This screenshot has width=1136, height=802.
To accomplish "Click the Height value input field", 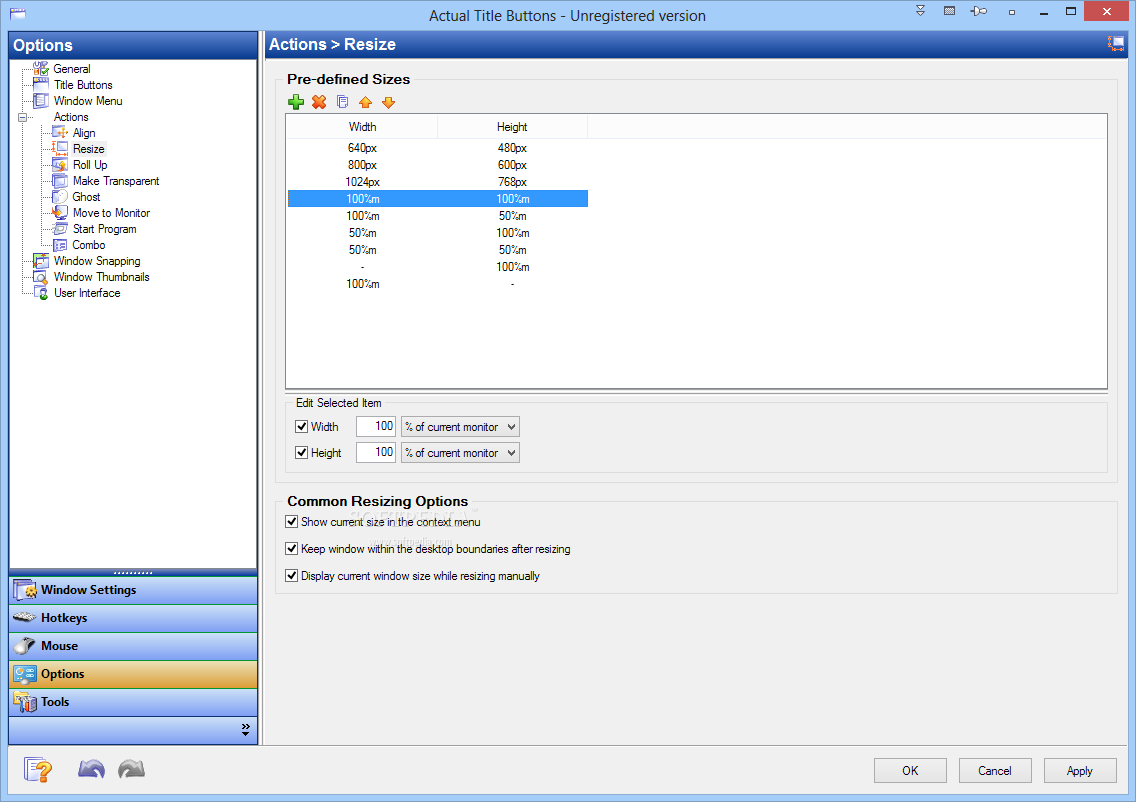I will [x=376, y=453].
